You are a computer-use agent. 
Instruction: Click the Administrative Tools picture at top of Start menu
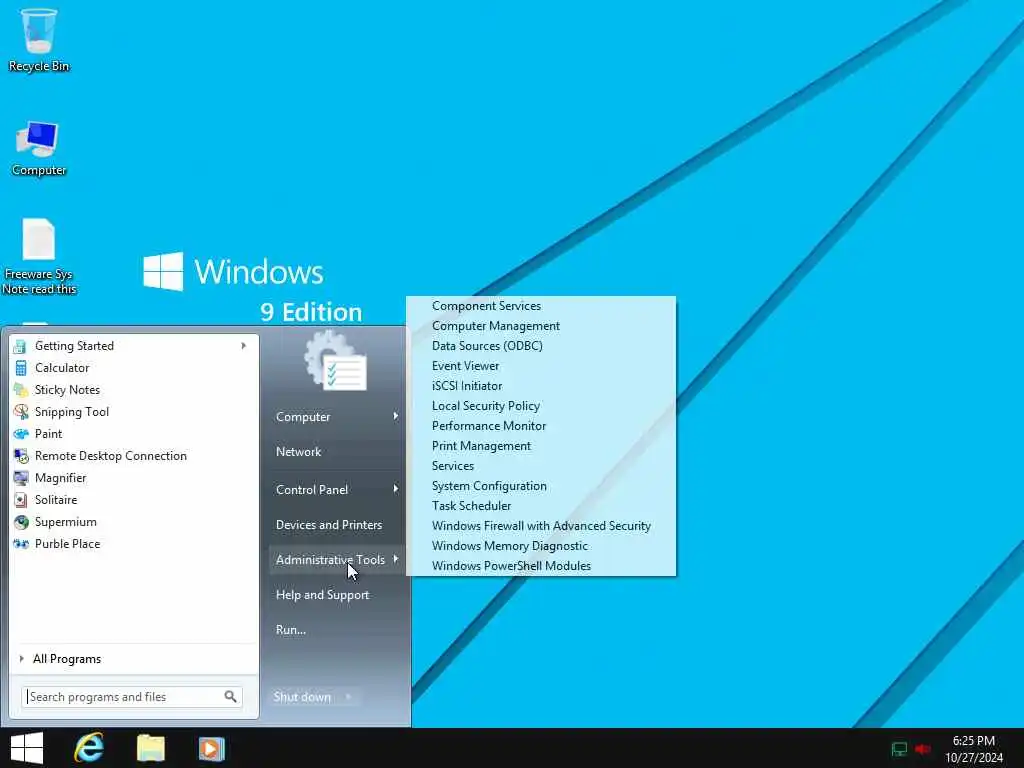tap(335, 361)
